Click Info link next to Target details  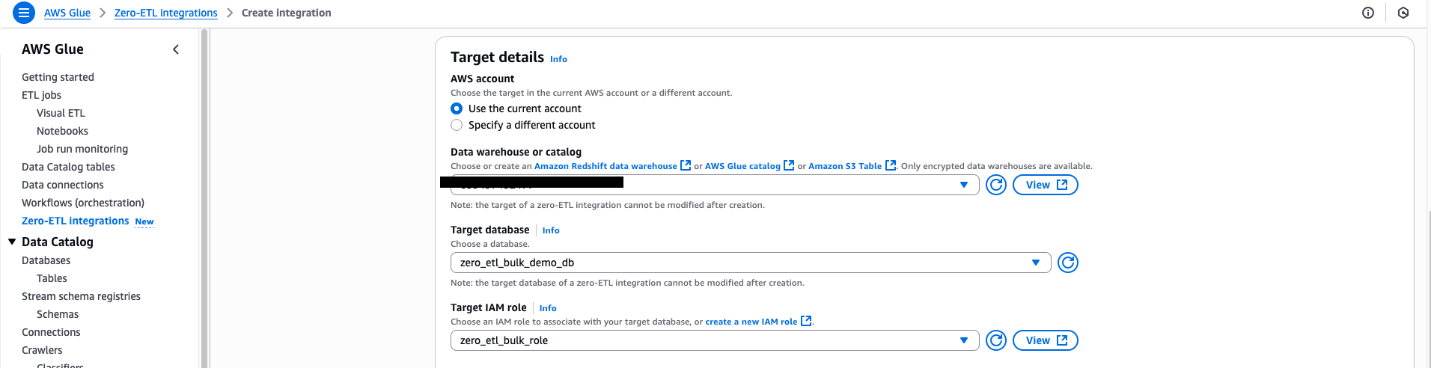point(558,59)
